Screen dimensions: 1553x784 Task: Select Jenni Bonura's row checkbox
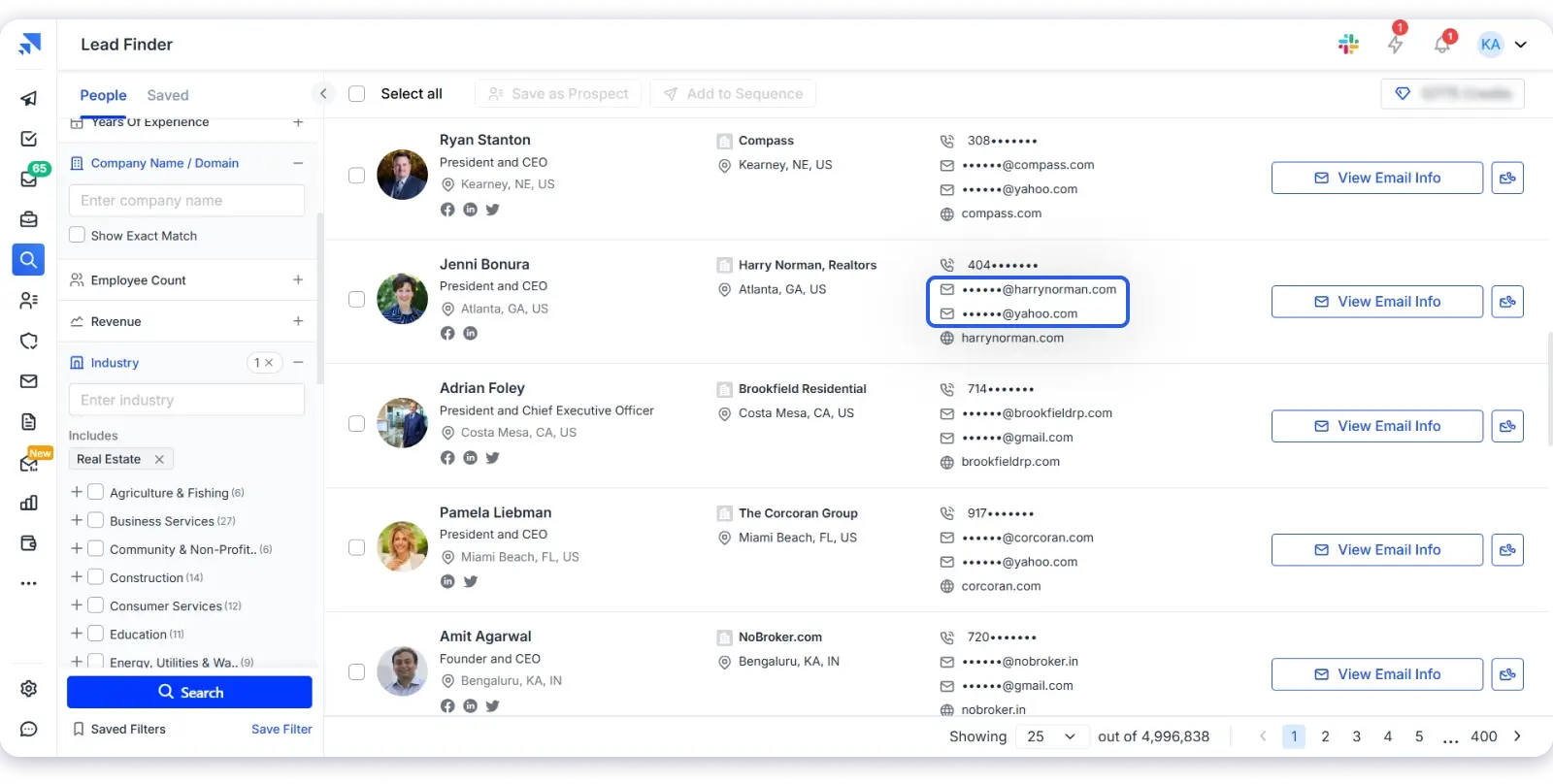coord(356,299)
